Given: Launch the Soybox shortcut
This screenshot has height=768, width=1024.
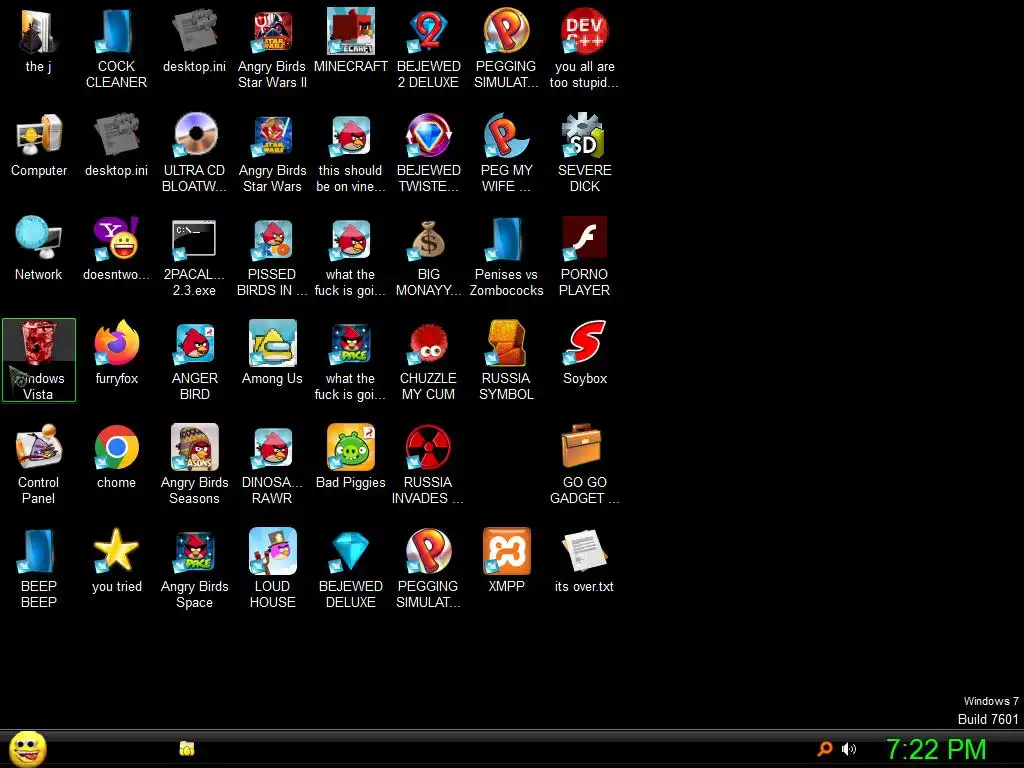Looking at the screenshot, I should [x=584, y=353].
